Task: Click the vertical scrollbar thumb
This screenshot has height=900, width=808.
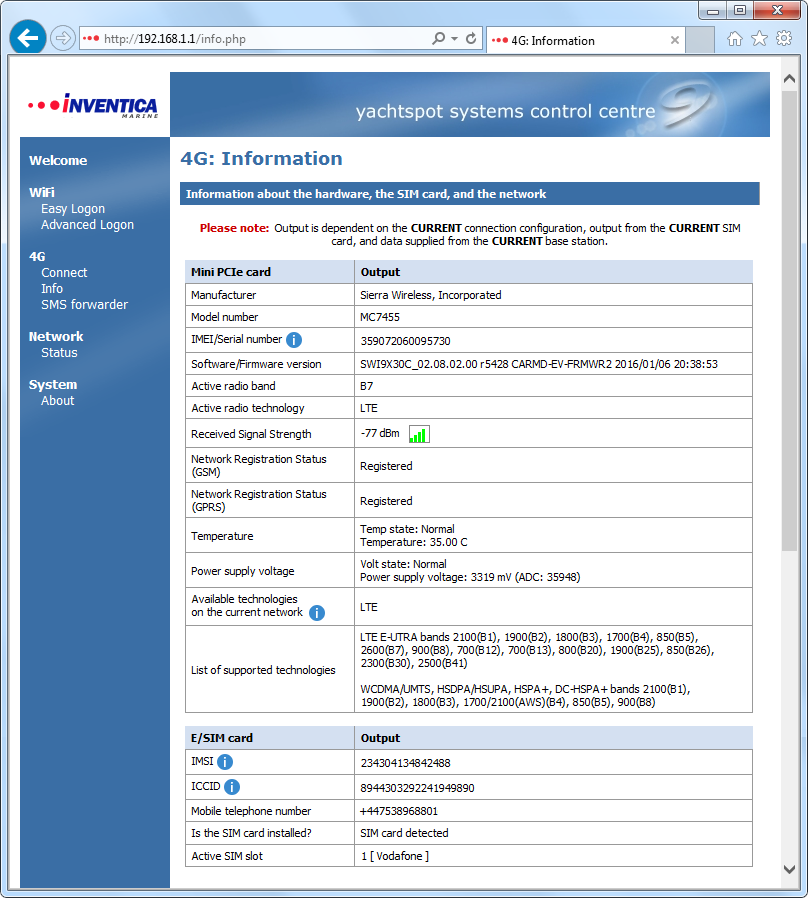Action: pos(790,320)
